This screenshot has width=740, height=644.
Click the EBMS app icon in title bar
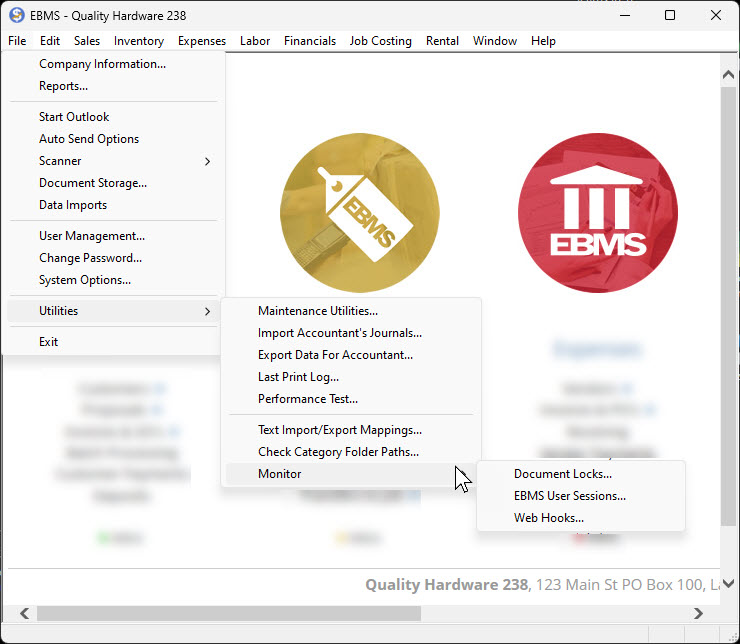click(16, 15)
